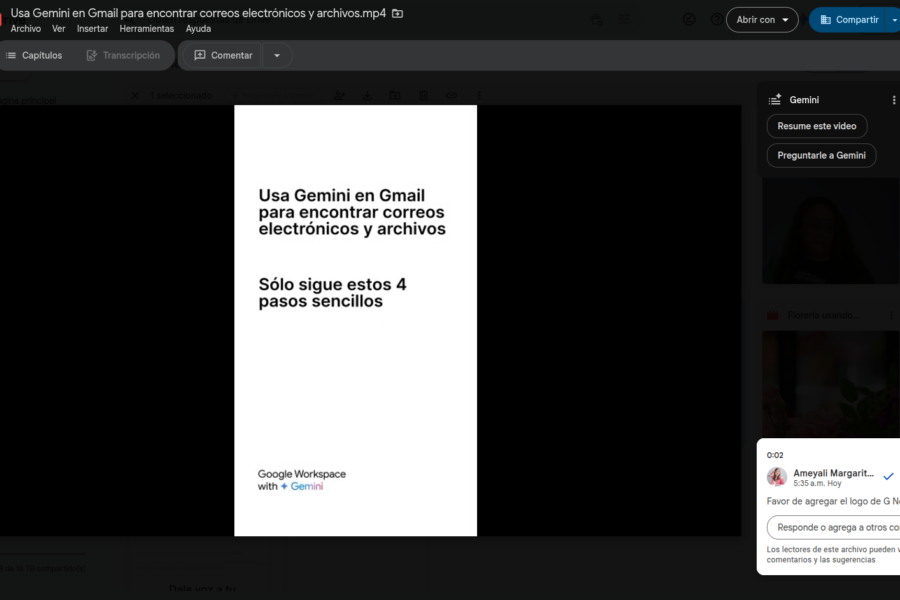Open more options for 'Florería usando...' file in Drive
Image resolution: width=900 pixels, height=600 pixels.
[x=891, y=315]
